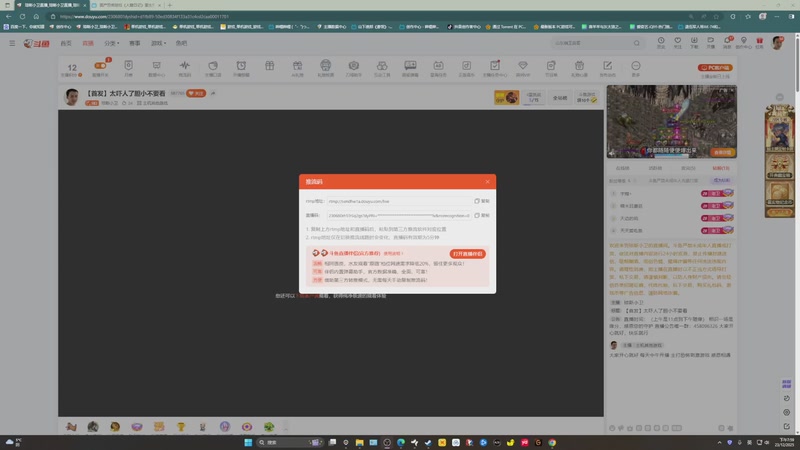Open the streamer avatar beside room title
This screenshot has width=800, height=450.
click(72, 96)
